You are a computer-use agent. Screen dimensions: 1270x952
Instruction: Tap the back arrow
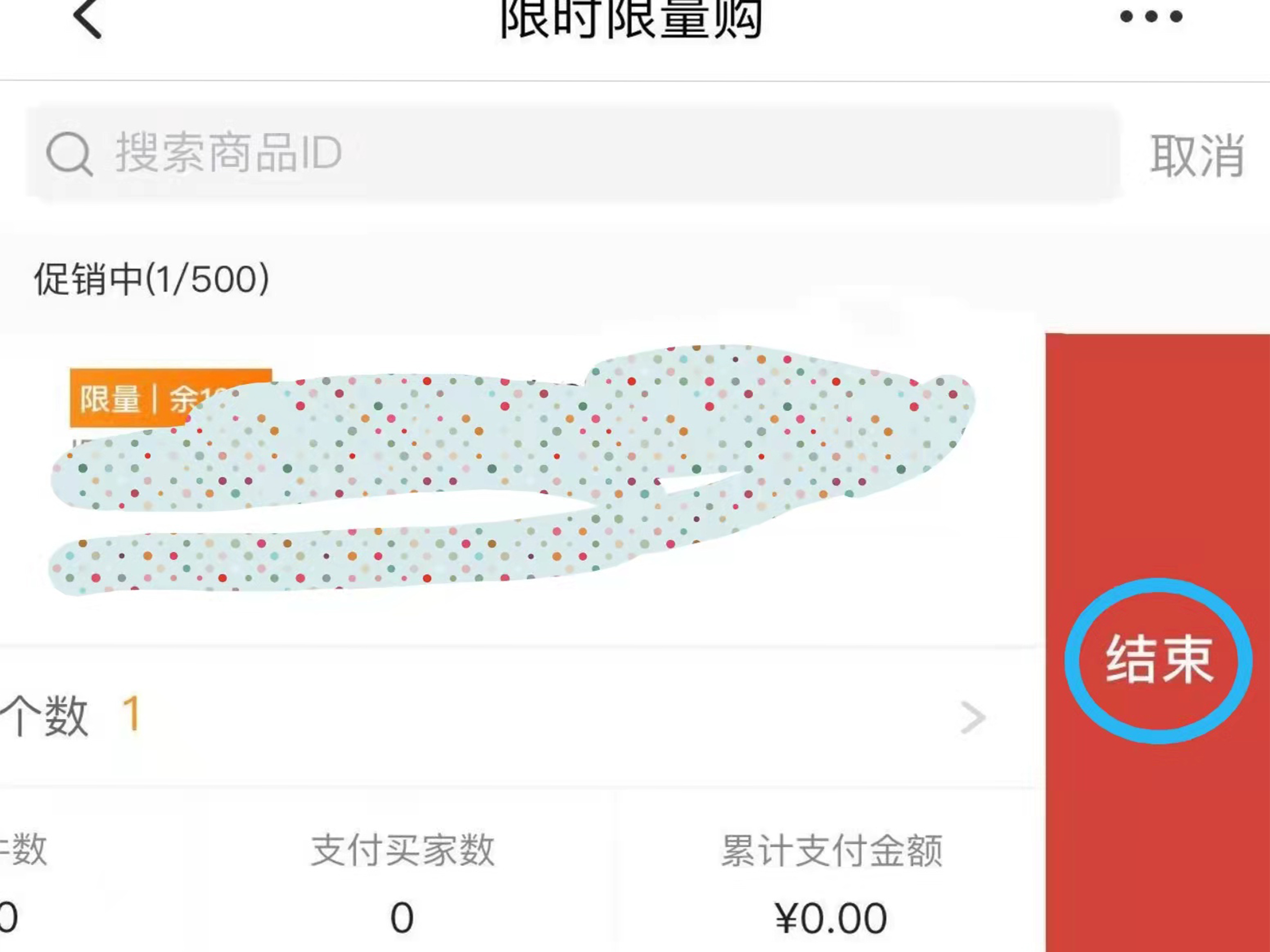point(87,18)
